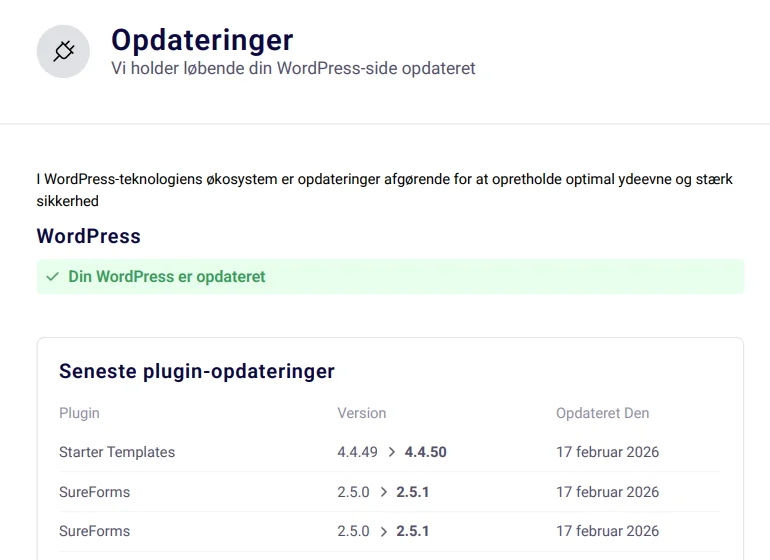770x560 pixels.
Task: Click the WordPress section heading
Action: [x=88, y=236]
